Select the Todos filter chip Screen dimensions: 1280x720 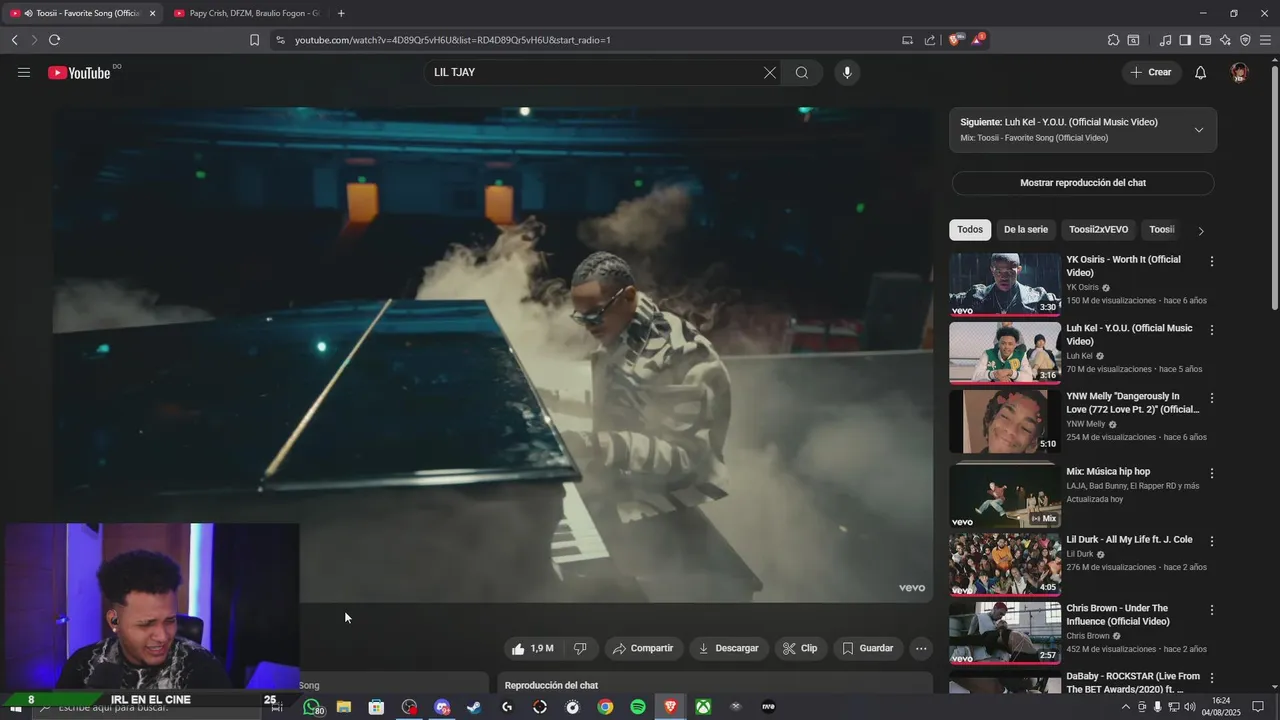pyautogui.click(x=970, y=230)
